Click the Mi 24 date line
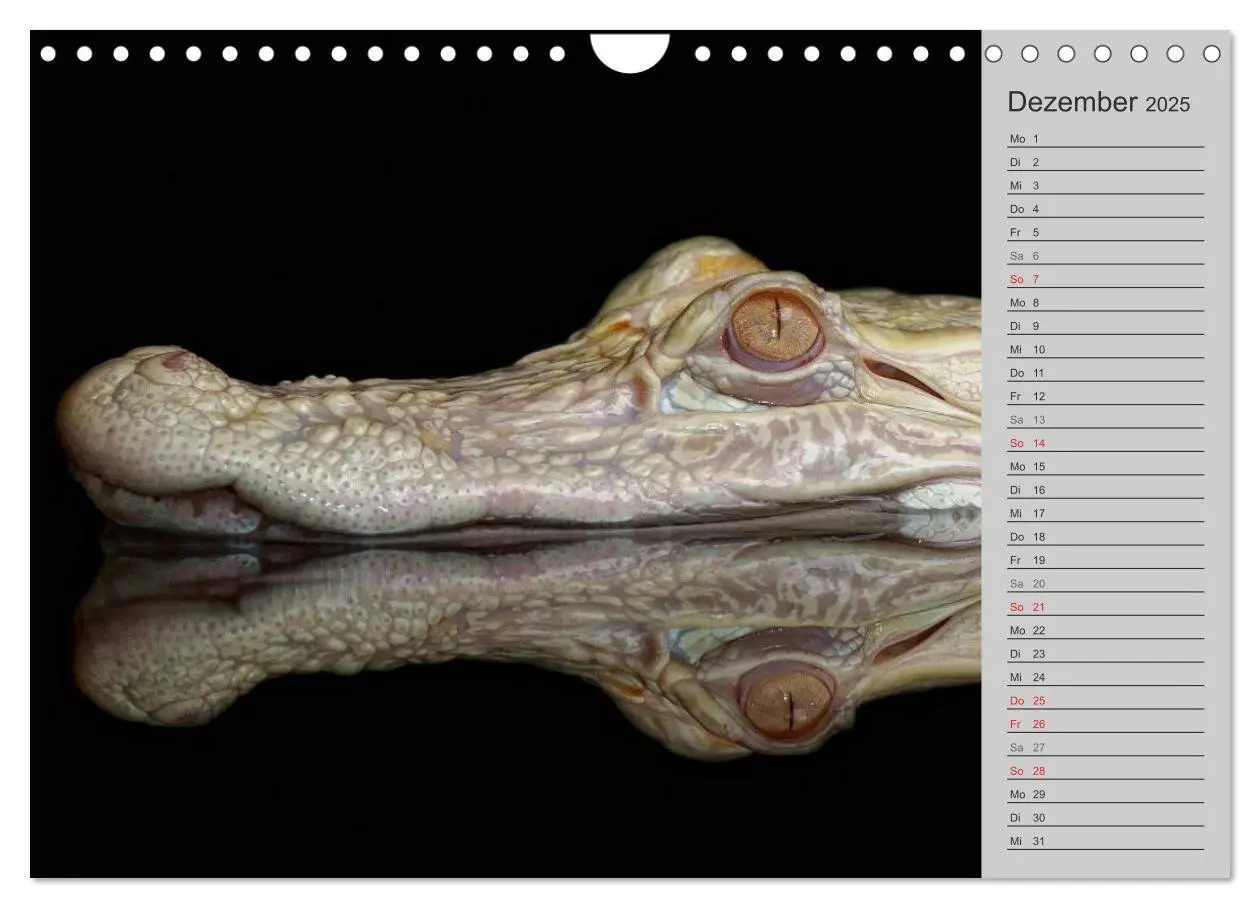 pyautogui.click(x=1106, y=677)
